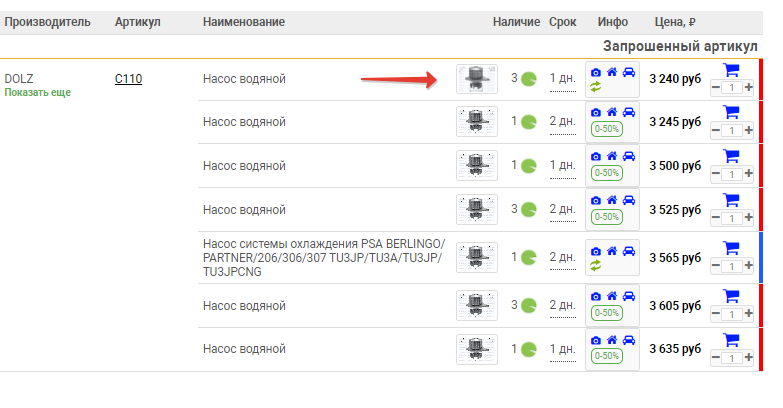
Task: Click the green availability pie in the 3 240 руб row
Action: tap(530, 78)
